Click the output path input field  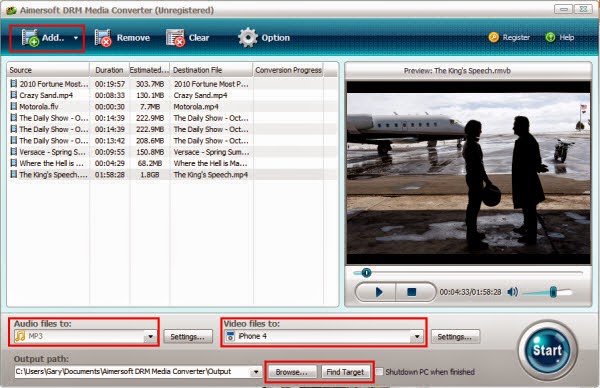point(132,372)
